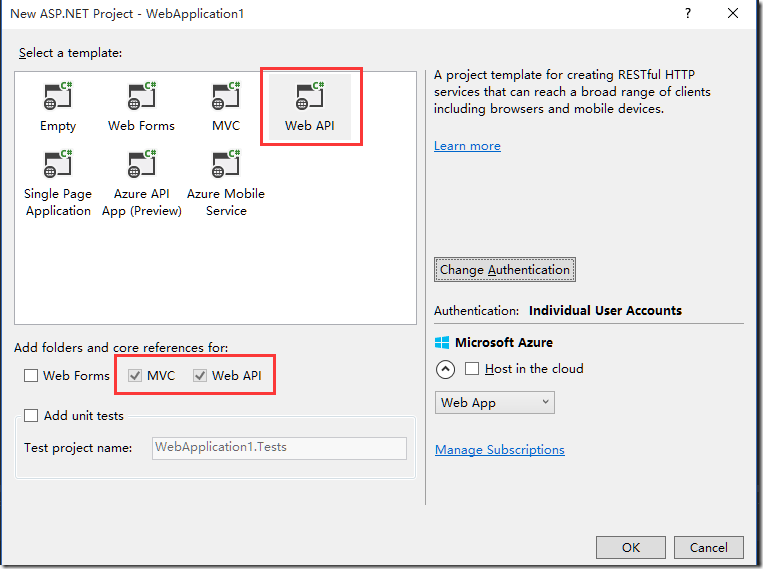Click the Change Authentication button
763x569 pixels.
coord(505,270)
